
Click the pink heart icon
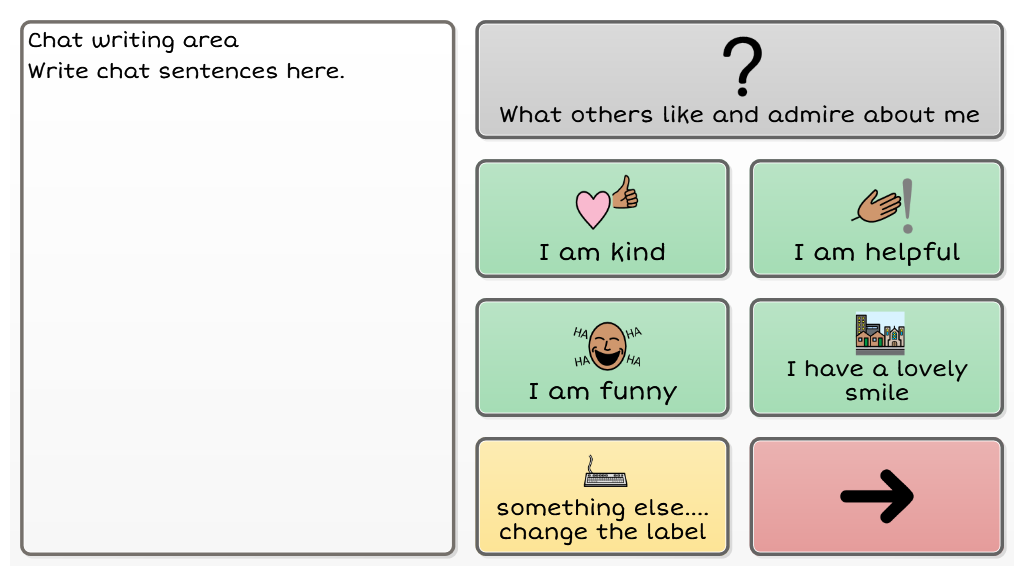tap(592, 208)
